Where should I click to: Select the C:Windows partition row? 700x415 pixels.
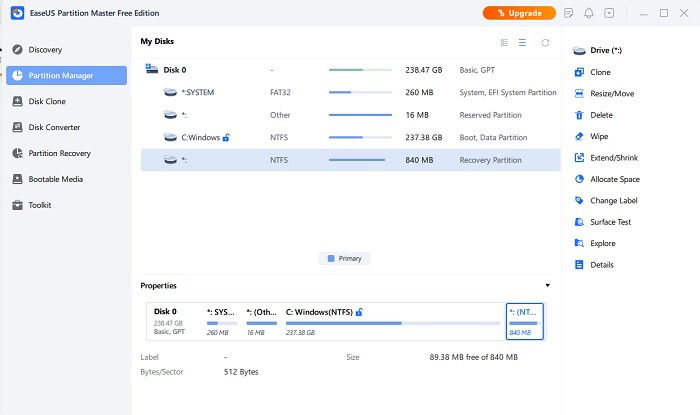(350, 137)
